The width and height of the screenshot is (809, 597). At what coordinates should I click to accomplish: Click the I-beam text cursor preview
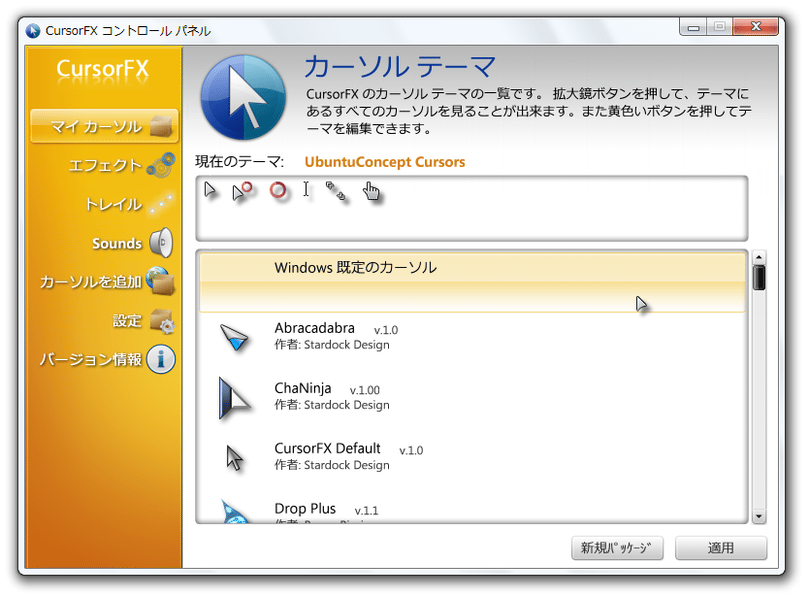[x=306, y=189]
